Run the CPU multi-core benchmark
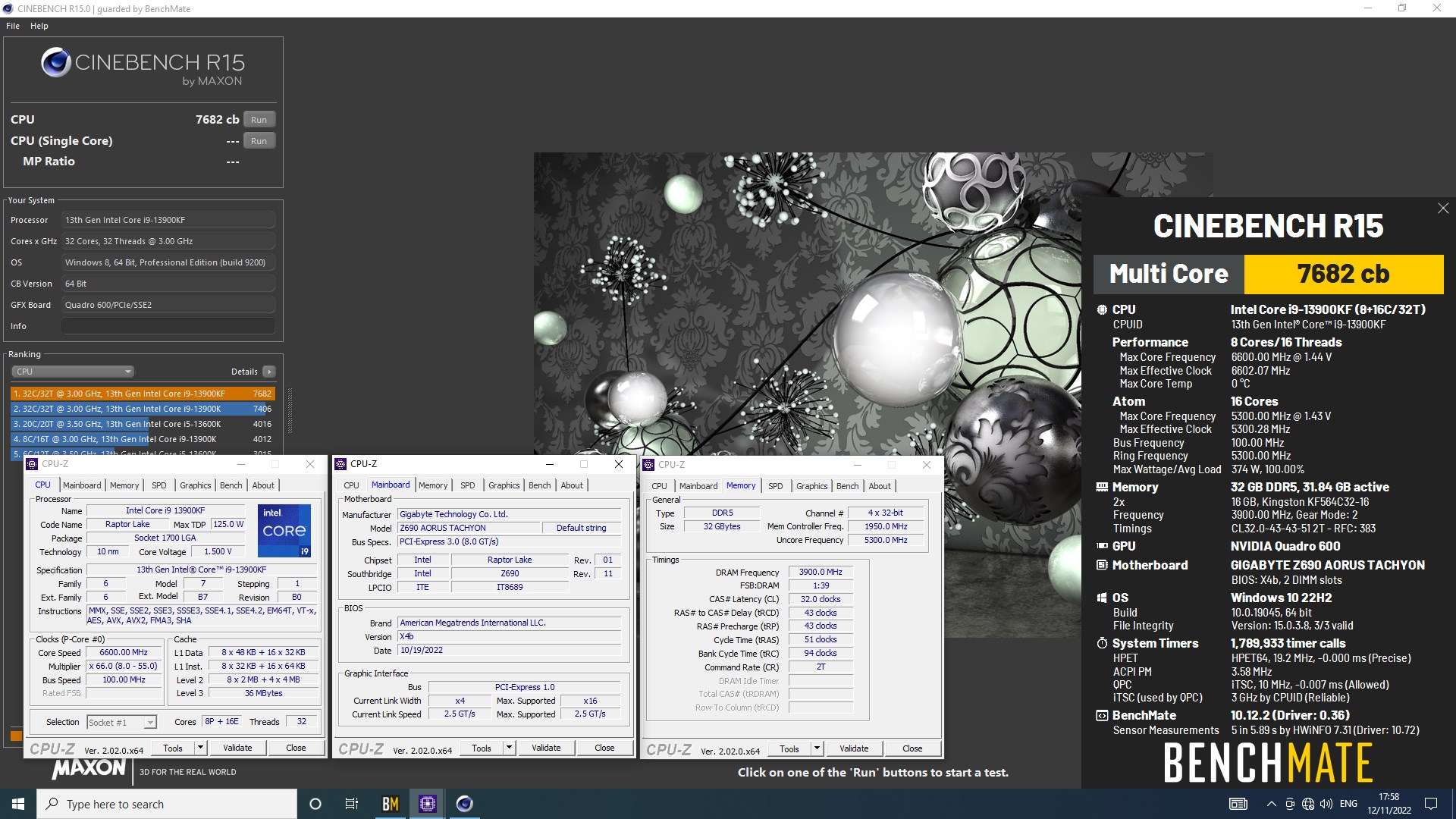Viewport: 1456px width, 819px height. 259,120
